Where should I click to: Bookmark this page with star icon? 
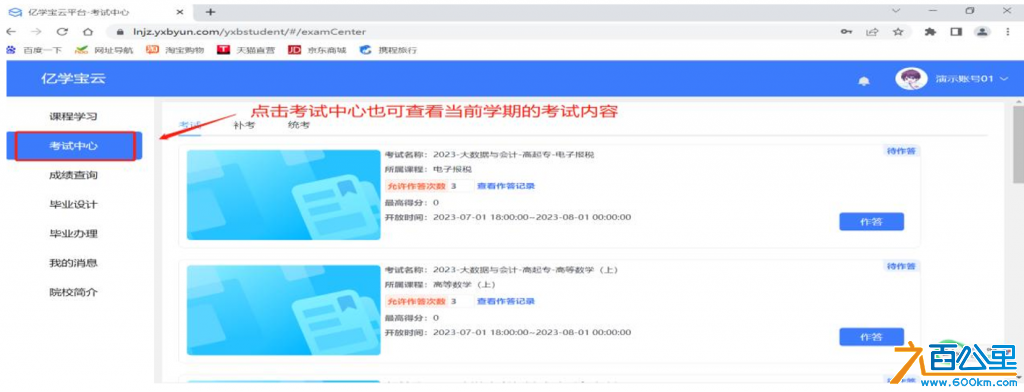tap(898, 31)
